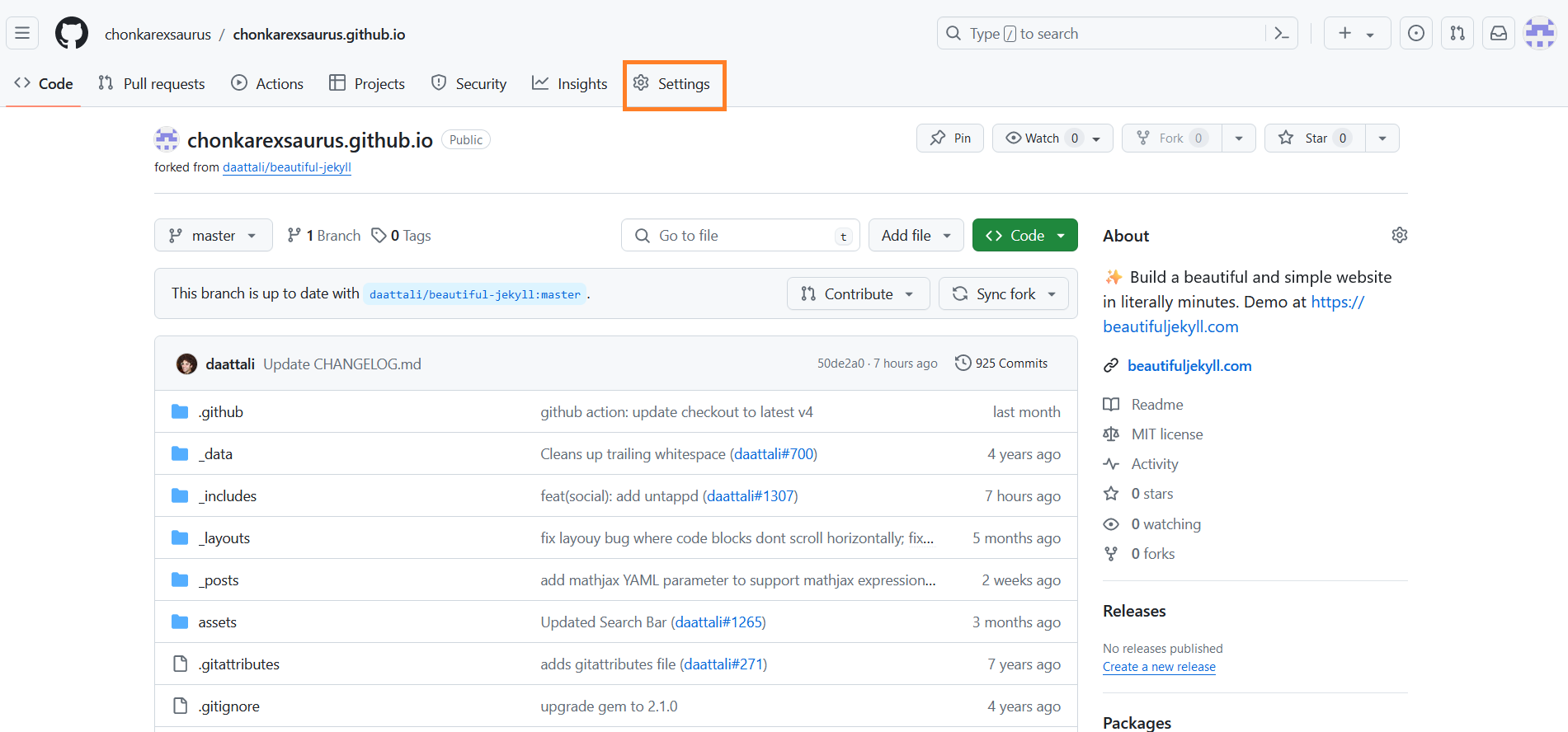Switch to the Projects tab
The width and height of the screenshot is (1568, 732).
point(367,83)
